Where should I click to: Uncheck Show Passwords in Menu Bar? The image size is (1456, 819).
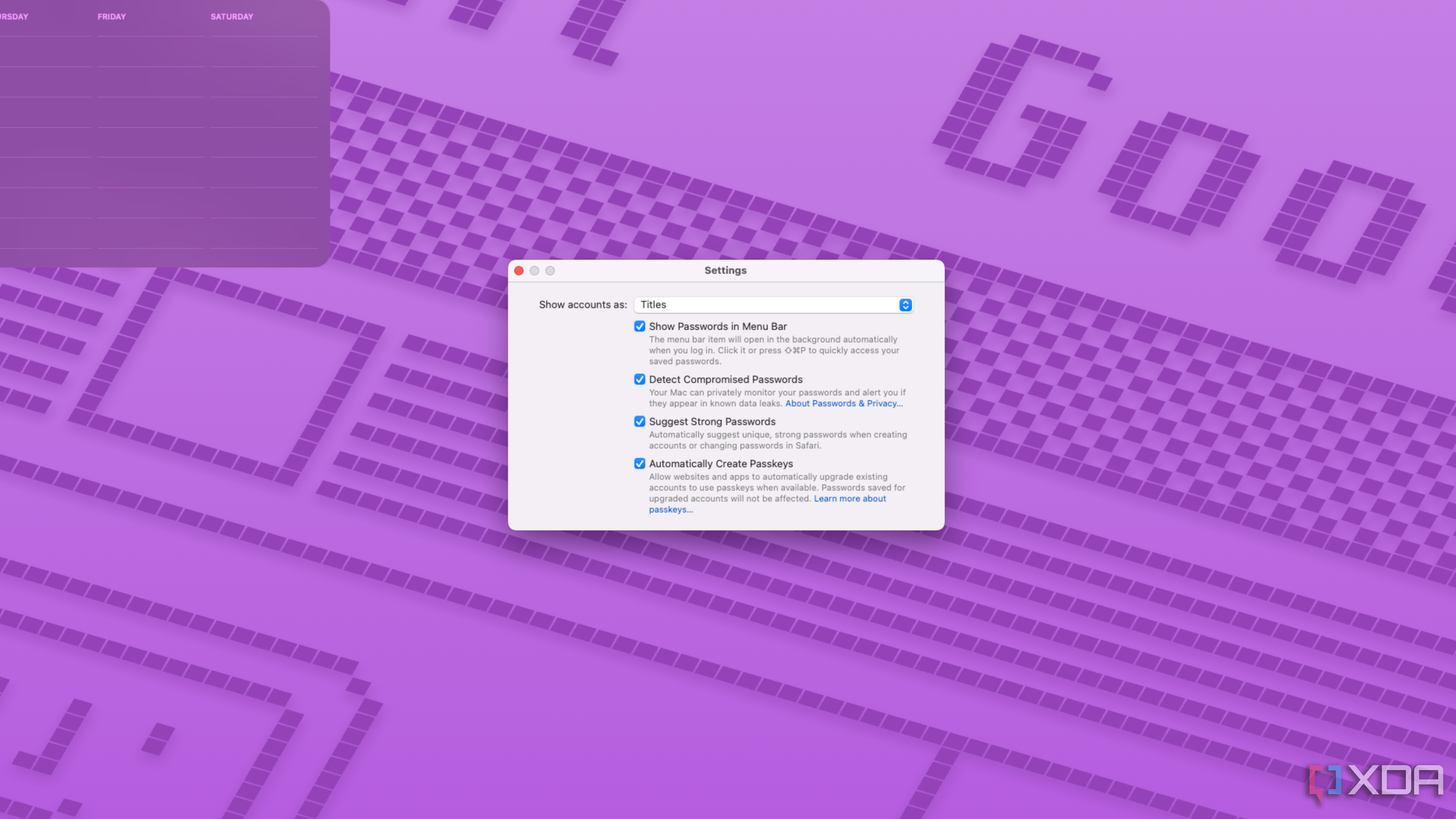[x=639, y=326]
